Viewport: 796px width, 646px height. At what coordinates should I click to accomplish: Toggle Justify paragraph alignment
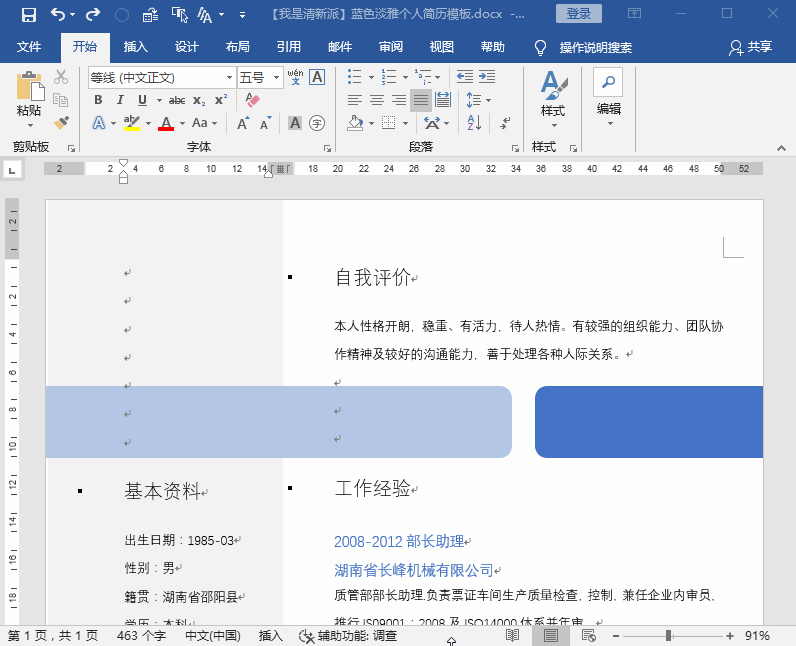point(421,100)
